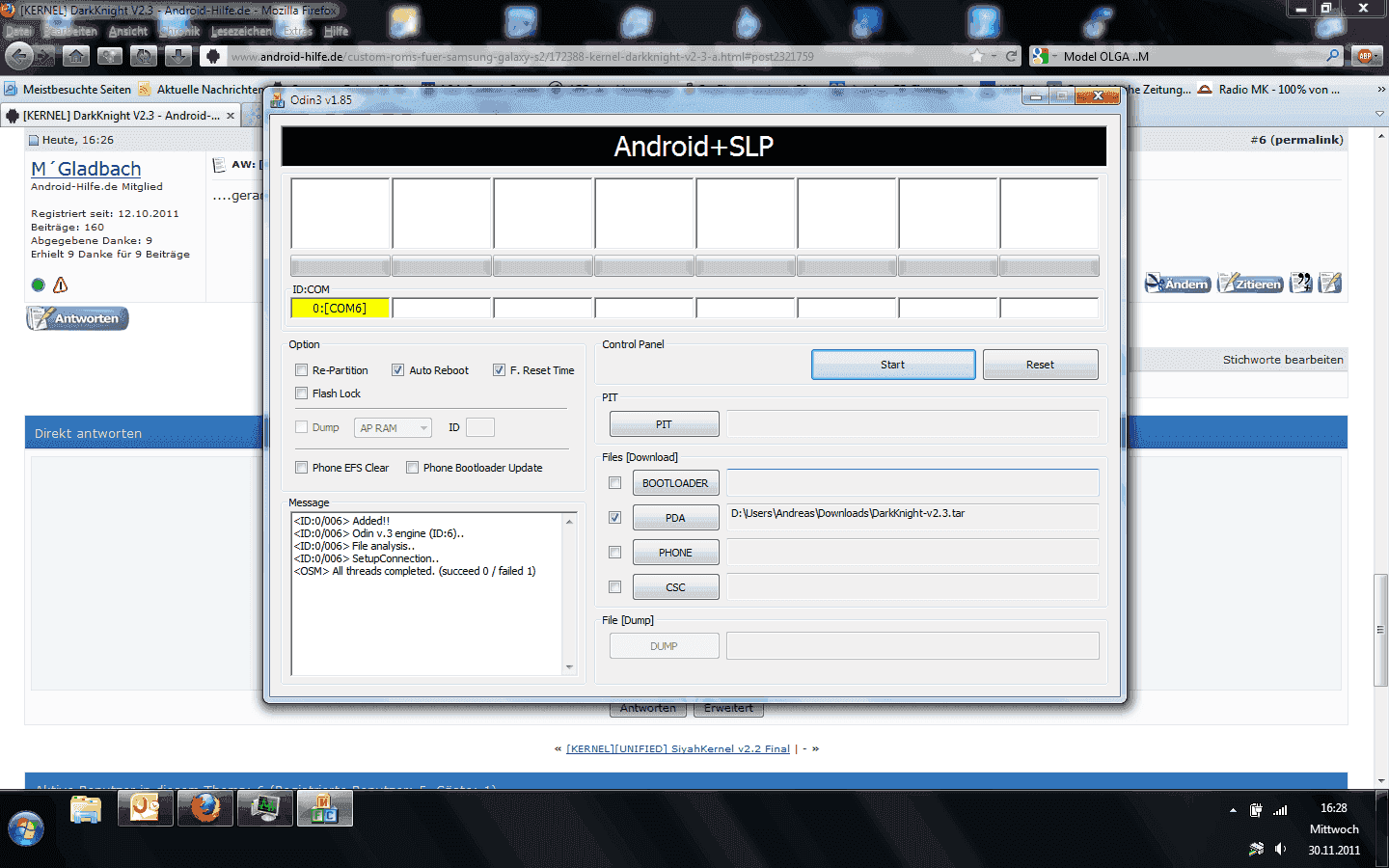Open Datei menu in Firefox
This screenshot has width=1389, height=868.
point(17,31)
